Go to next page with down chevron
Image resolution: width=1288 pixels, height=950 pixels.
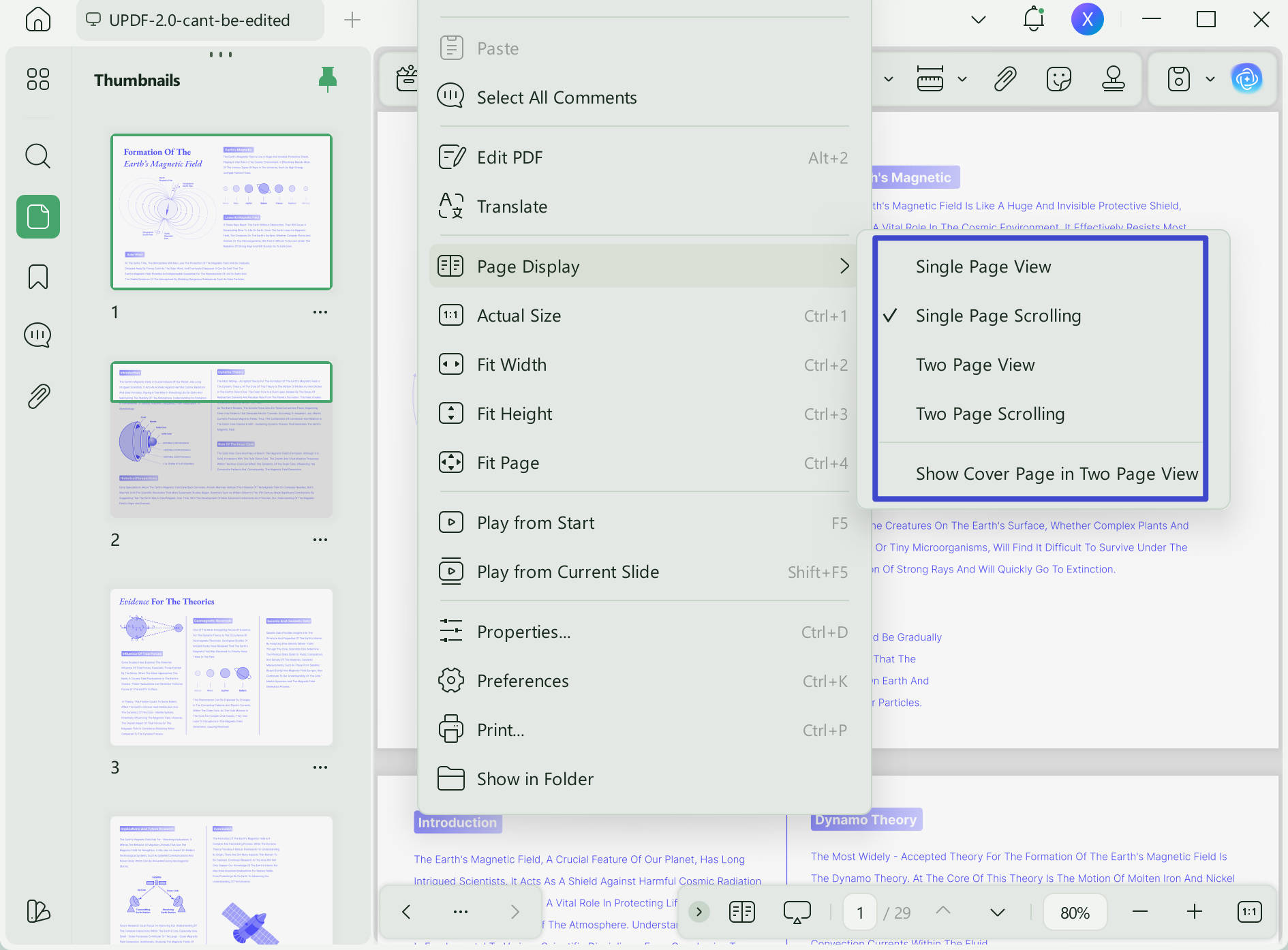coord(998,912)
